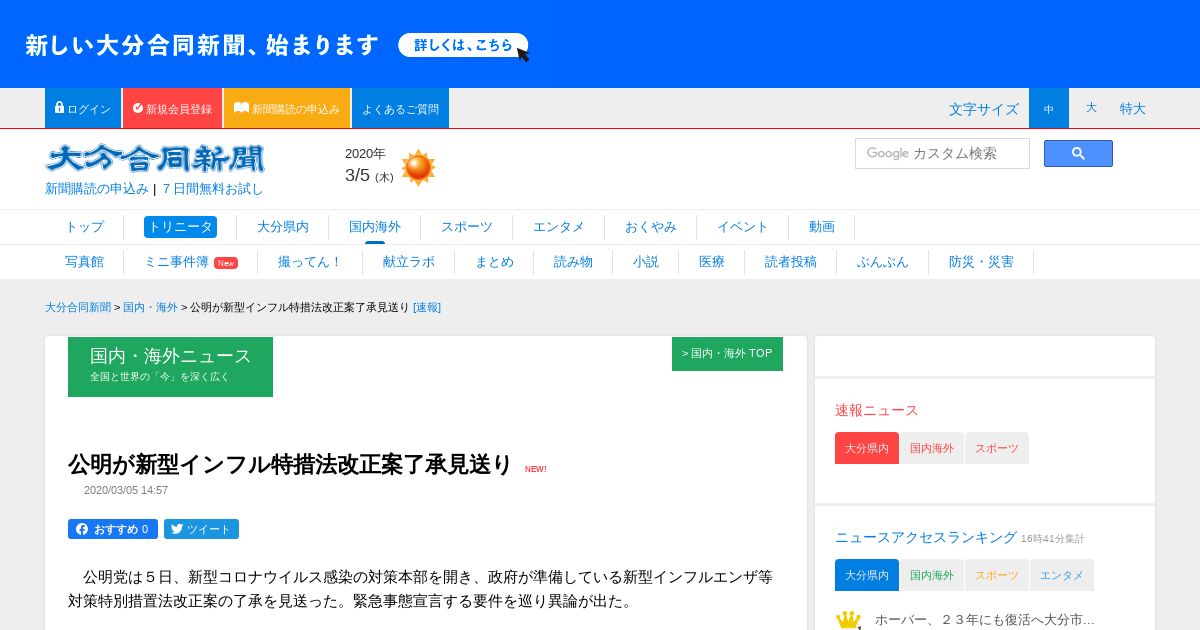The width and height of the screenshot is (1200, 630).
Task: Select スポーツ tab in 速報ニュース
Action: pos(997,448)
